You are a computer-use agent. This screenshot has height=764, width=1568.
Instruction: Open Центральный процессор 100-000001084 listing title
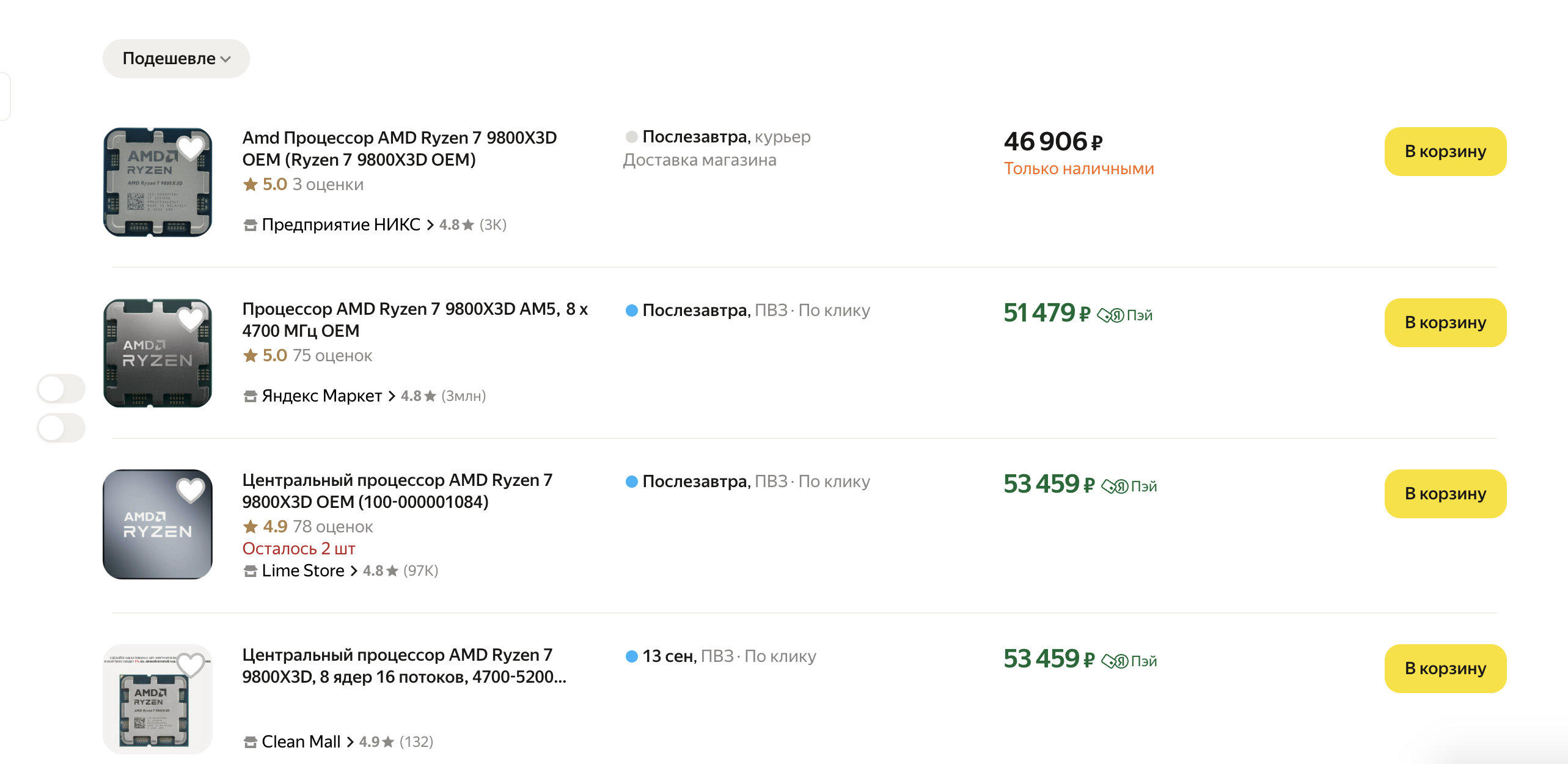[x=397, y=491]
